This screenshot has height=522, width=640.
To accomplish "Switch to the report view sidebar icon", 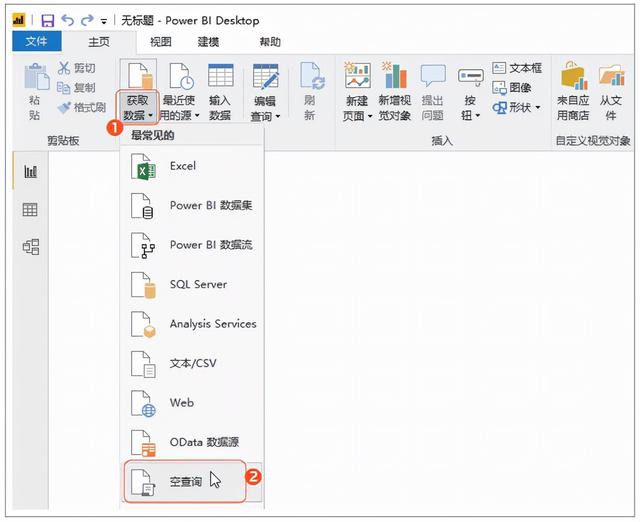I will pyautogui.click(x=31, y=171).
